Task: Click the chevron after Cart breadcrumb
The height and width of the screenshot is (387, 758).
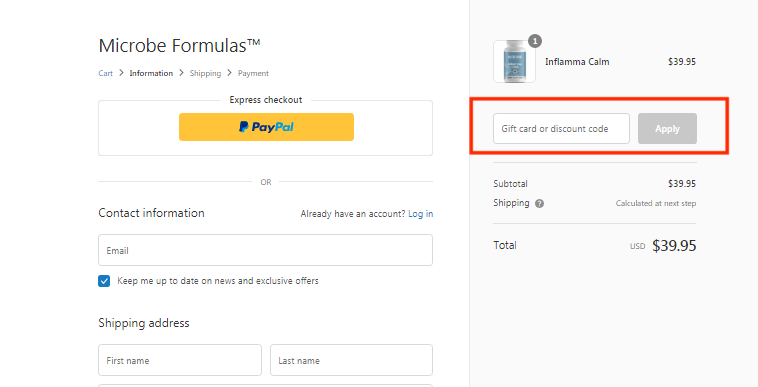Action: click(121, 73)
